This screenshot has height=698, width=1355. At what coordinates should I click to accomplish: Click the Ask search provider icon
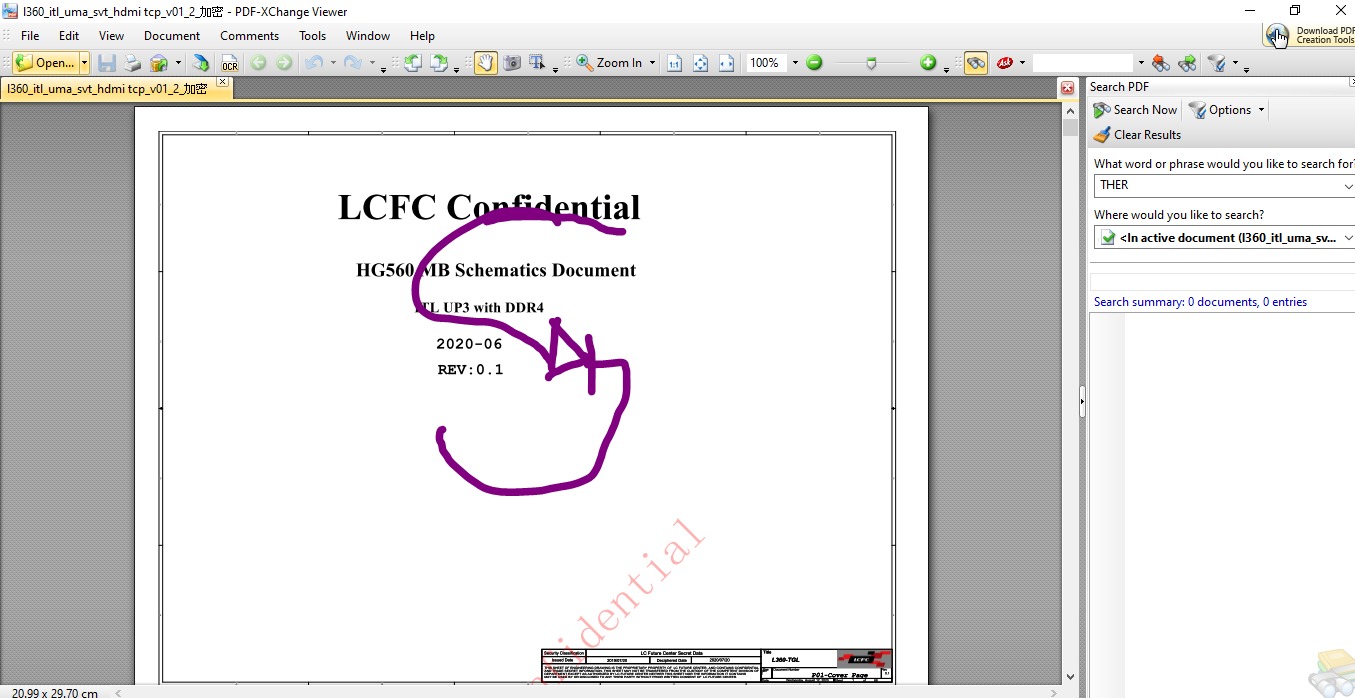pyautogui.click(x=1004, y=63)
